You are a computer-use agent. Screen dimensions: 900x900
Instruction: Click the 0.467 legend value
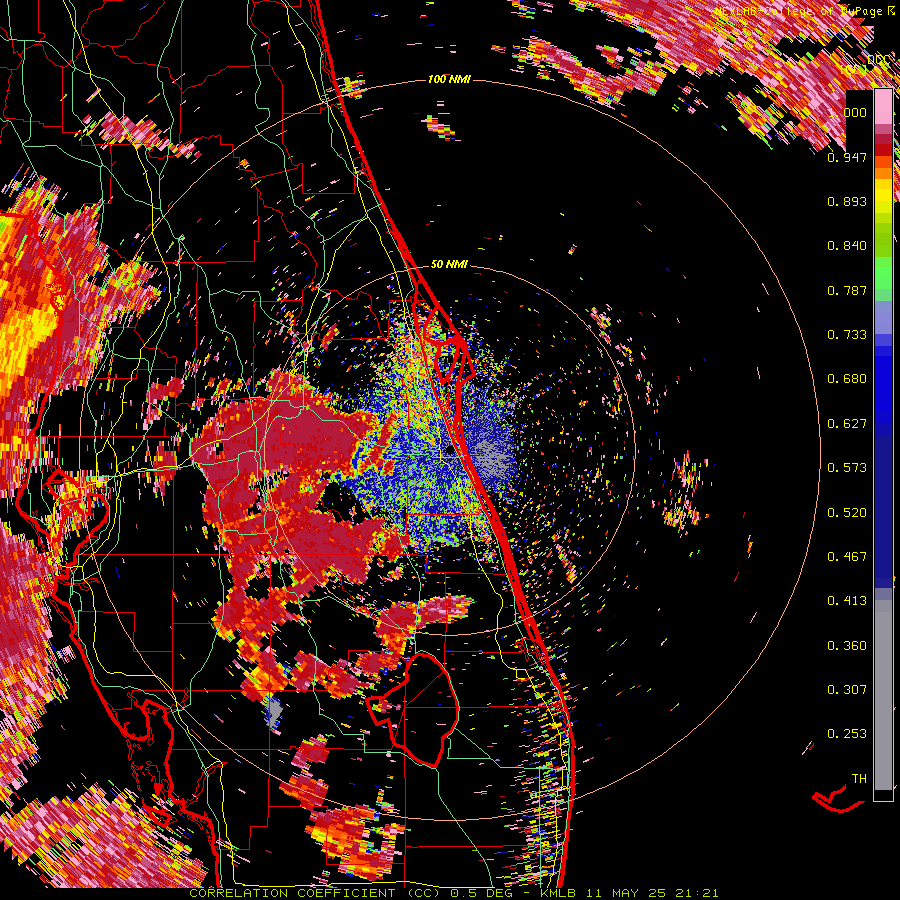click(x=847, y=557)
